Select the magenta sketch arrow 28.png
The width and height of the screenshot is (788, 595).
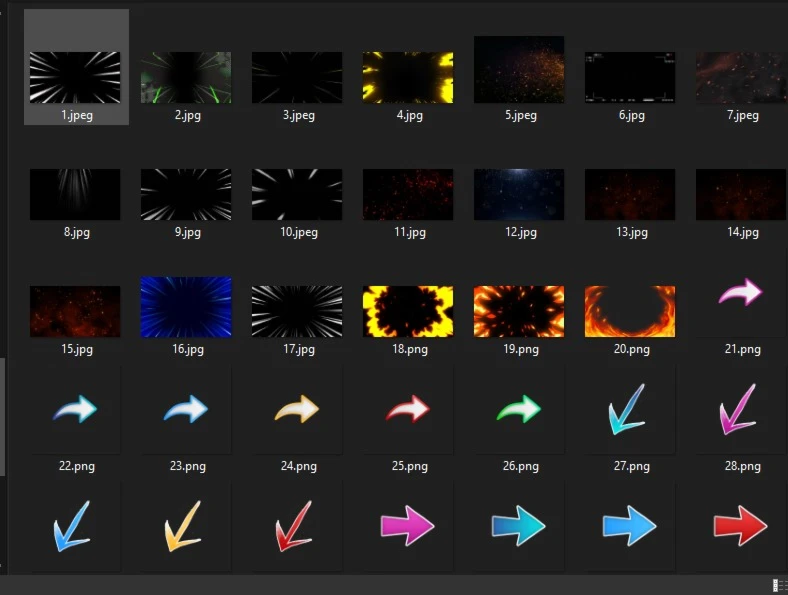coord(737,410)
